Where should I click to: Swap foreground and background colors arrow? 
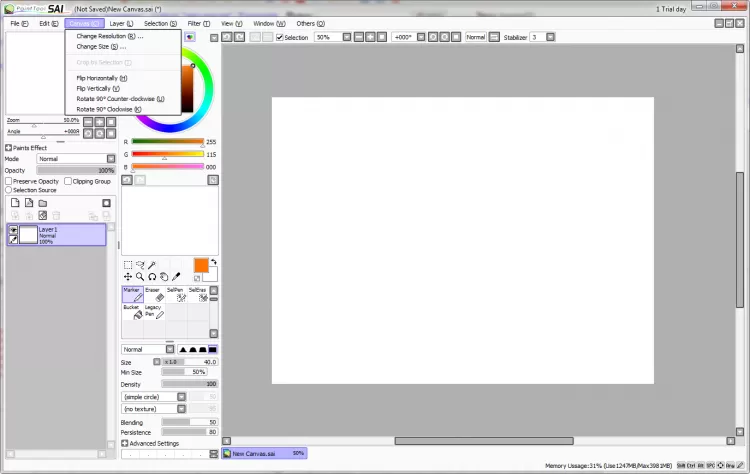214,262
